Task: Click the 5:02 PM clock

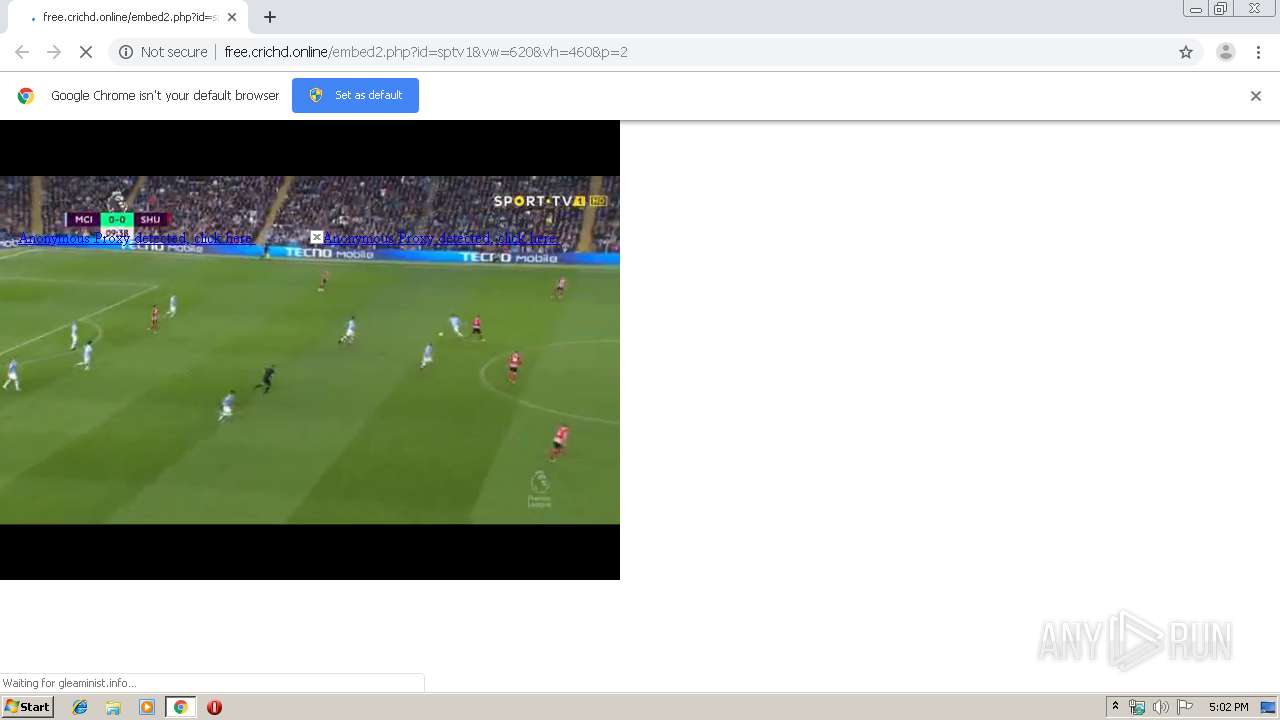Action: click(x=1228, y=707)
